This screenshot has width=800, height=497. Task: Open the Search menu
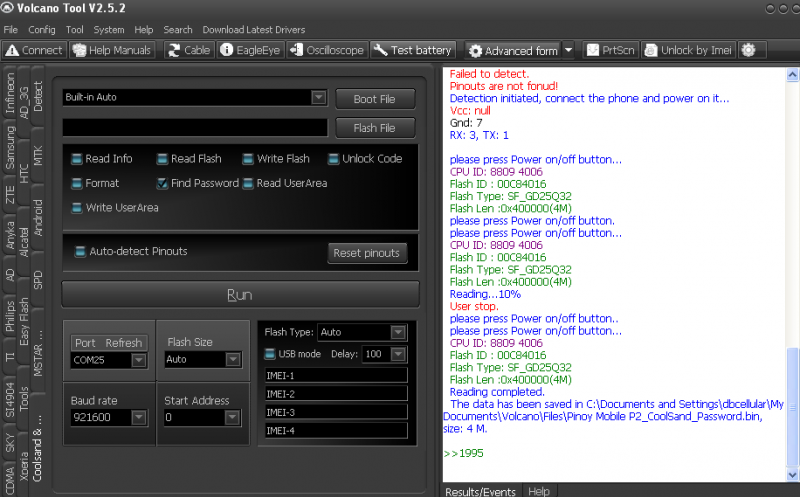click(178, 30)
